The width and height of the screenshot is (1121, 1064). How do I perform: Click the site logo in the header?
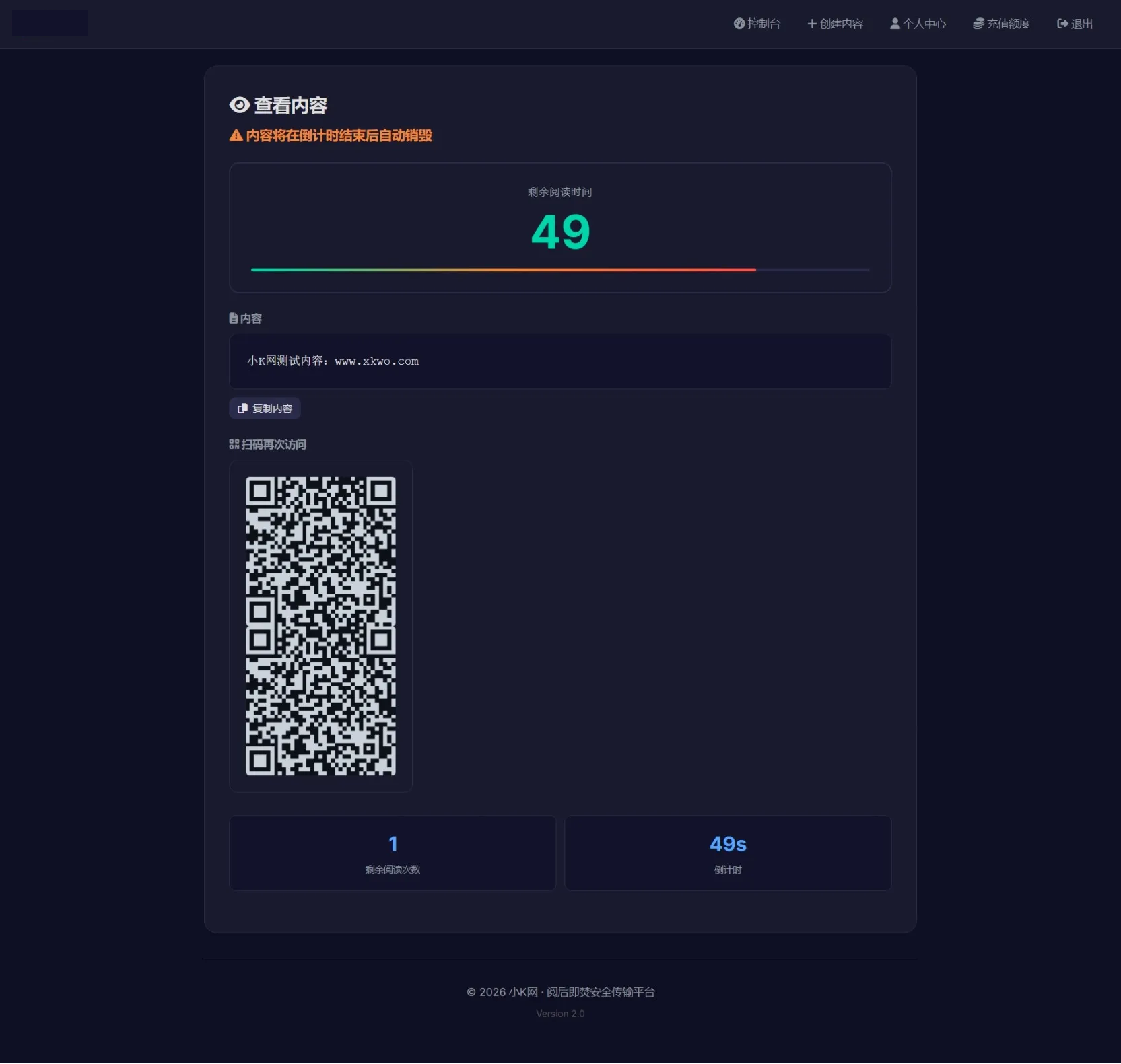point(50,23)
